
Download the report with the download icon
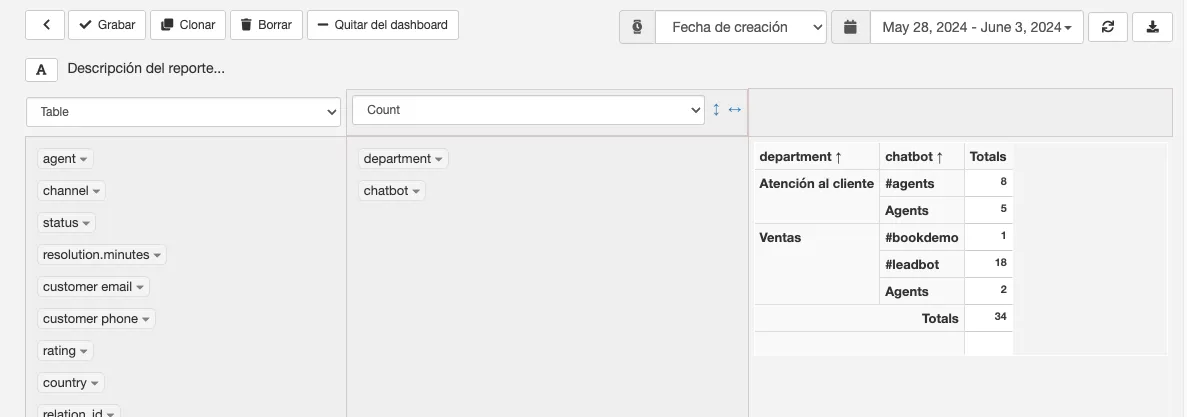[1152, 27]
